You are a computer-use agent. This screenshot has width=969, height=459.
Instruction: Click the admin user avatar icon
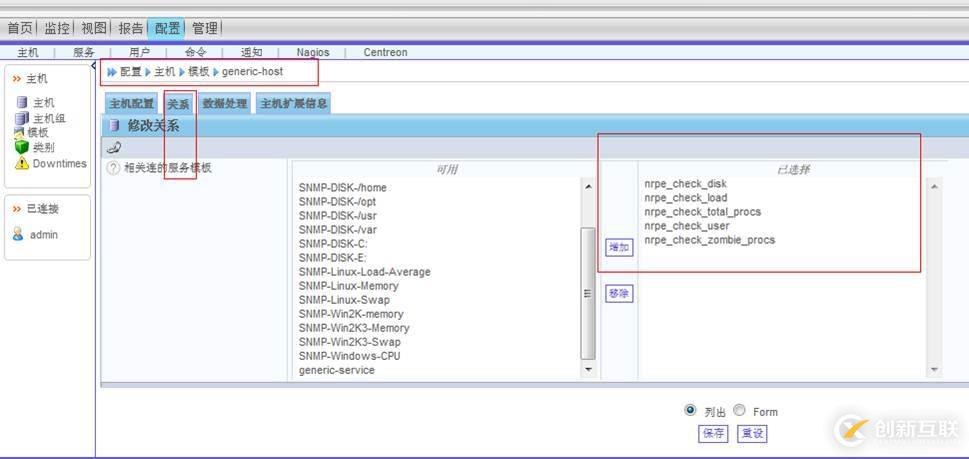pos(18,234)
